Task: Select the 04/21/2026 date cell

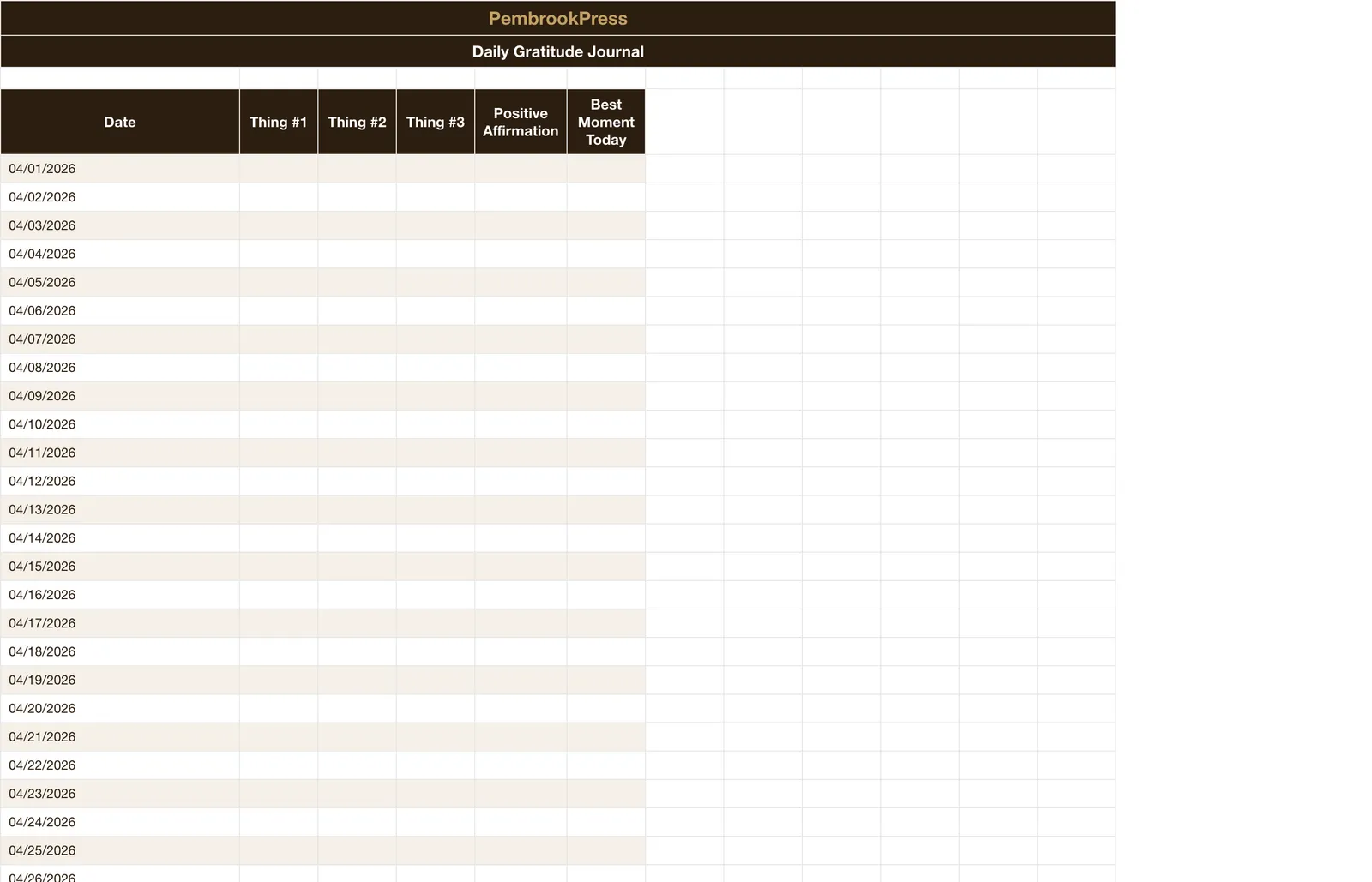Action: [x=120, y=736]
